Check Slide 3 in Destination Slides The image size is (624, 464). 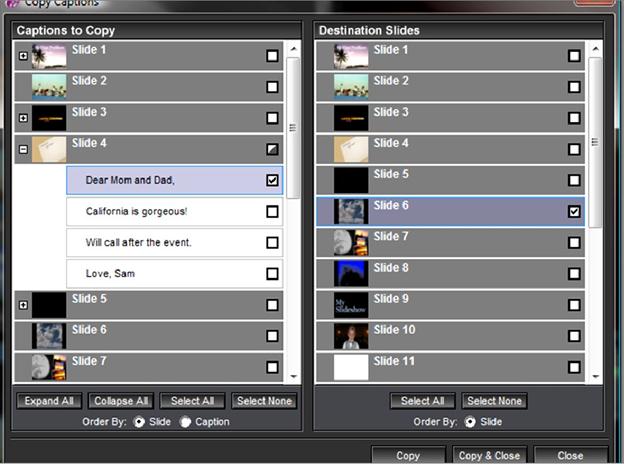click(574, 118)
